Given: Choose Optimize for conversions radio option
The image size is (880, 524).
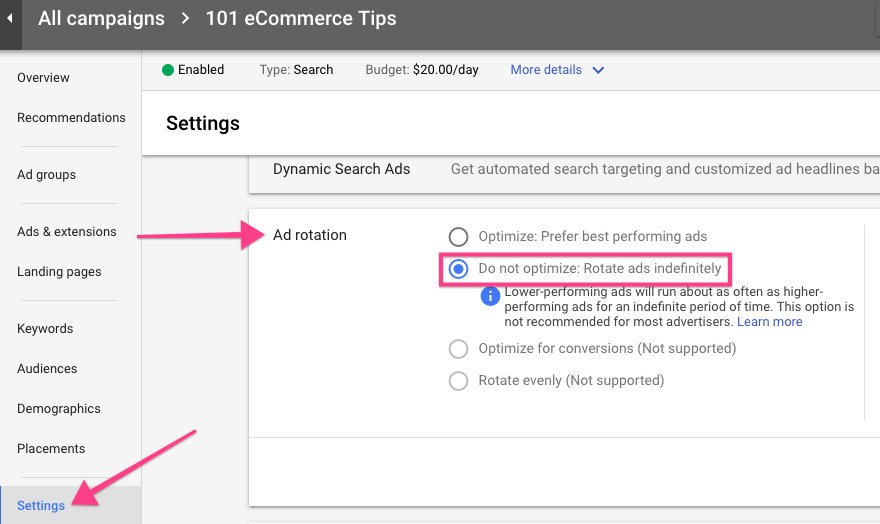Looking at the screenshot, I should click(458, 348).
